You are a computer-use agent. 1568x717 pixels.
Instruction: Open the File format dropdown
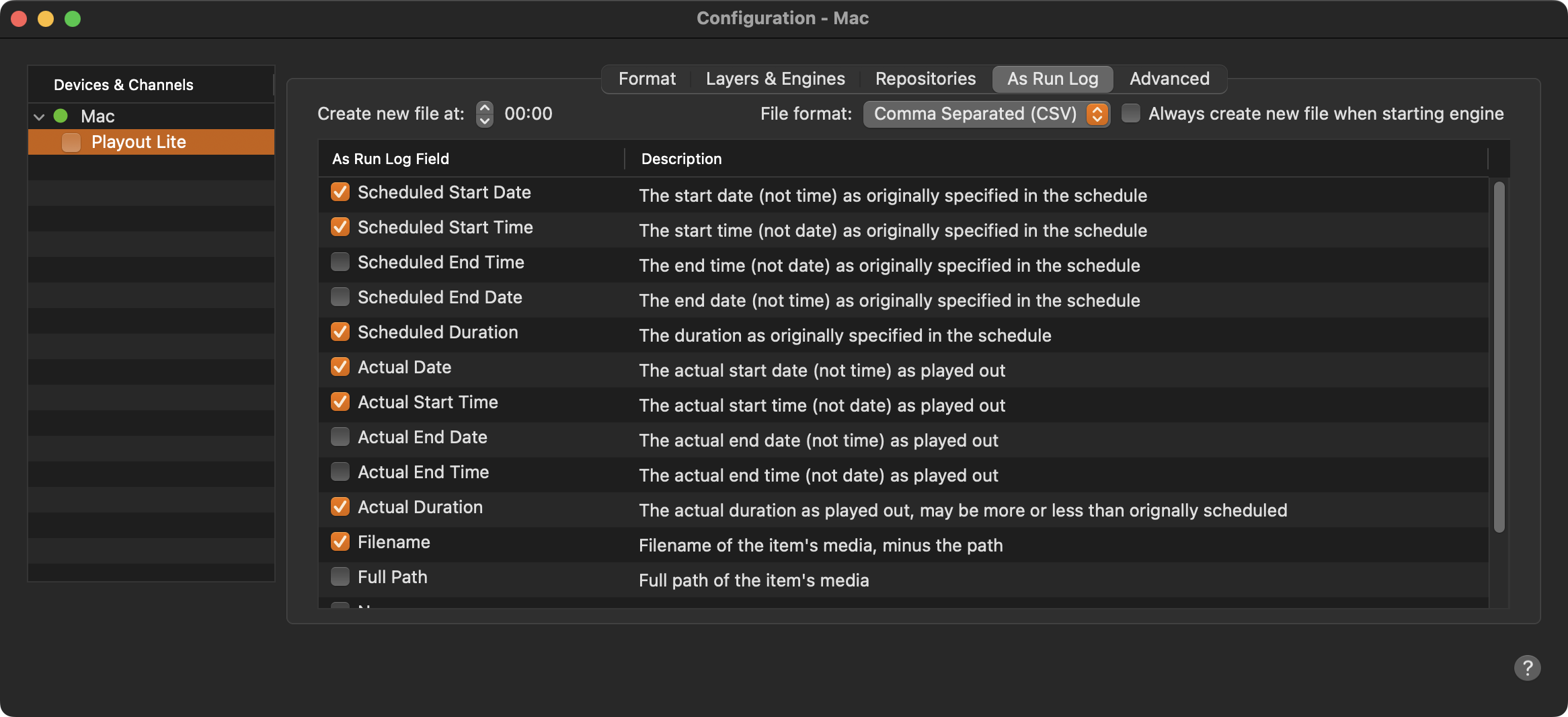coord(986,114)
